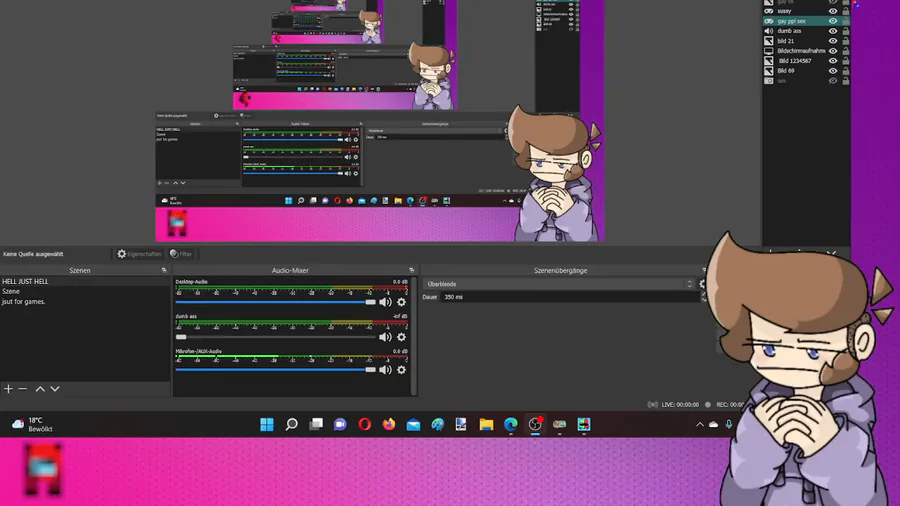900x506 pixels.
Task: Hide the 'sussy' source with its eye
Action: 832,11
